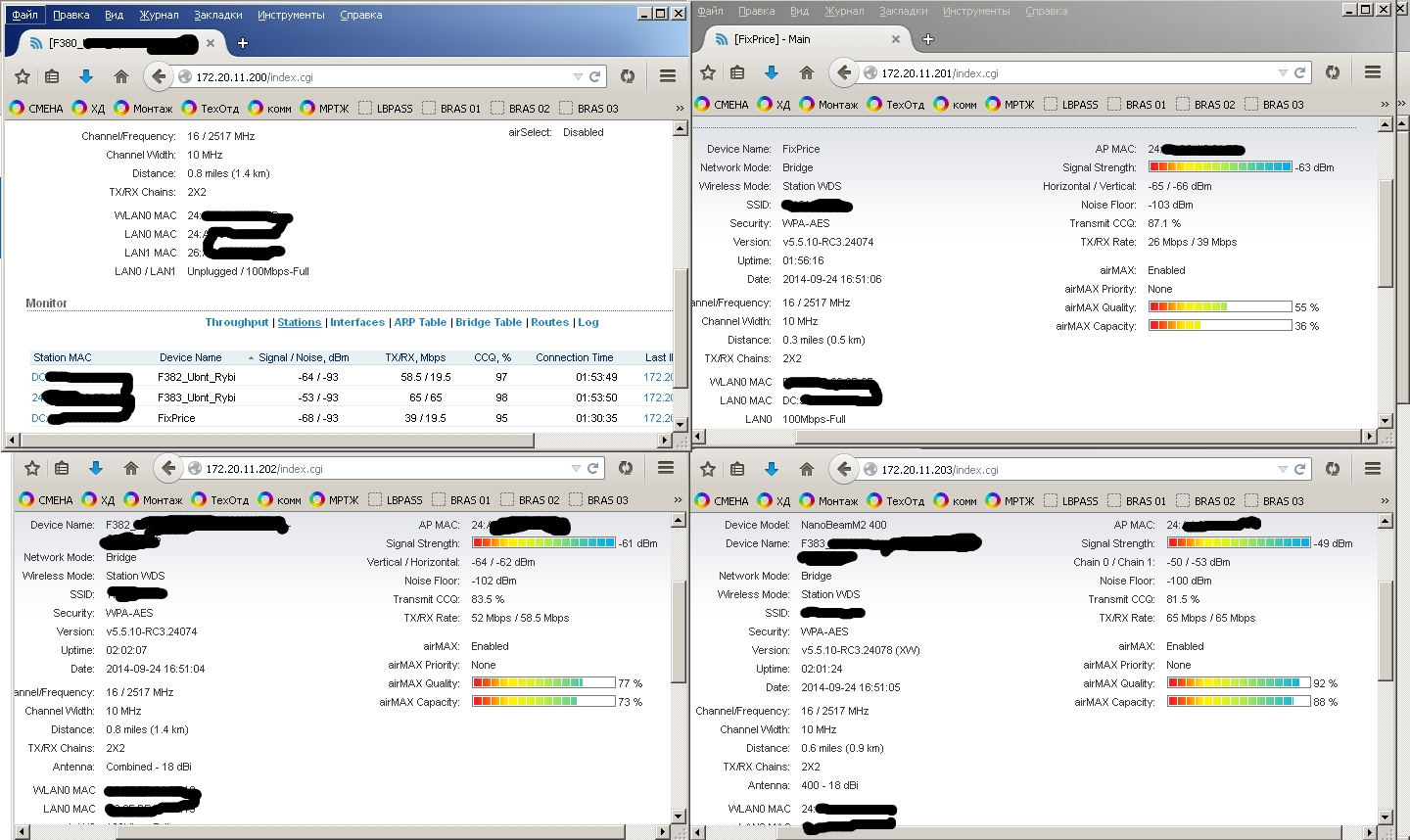
Task: Open the Файл menu in the top-left window
Action: tap(24, 15)
